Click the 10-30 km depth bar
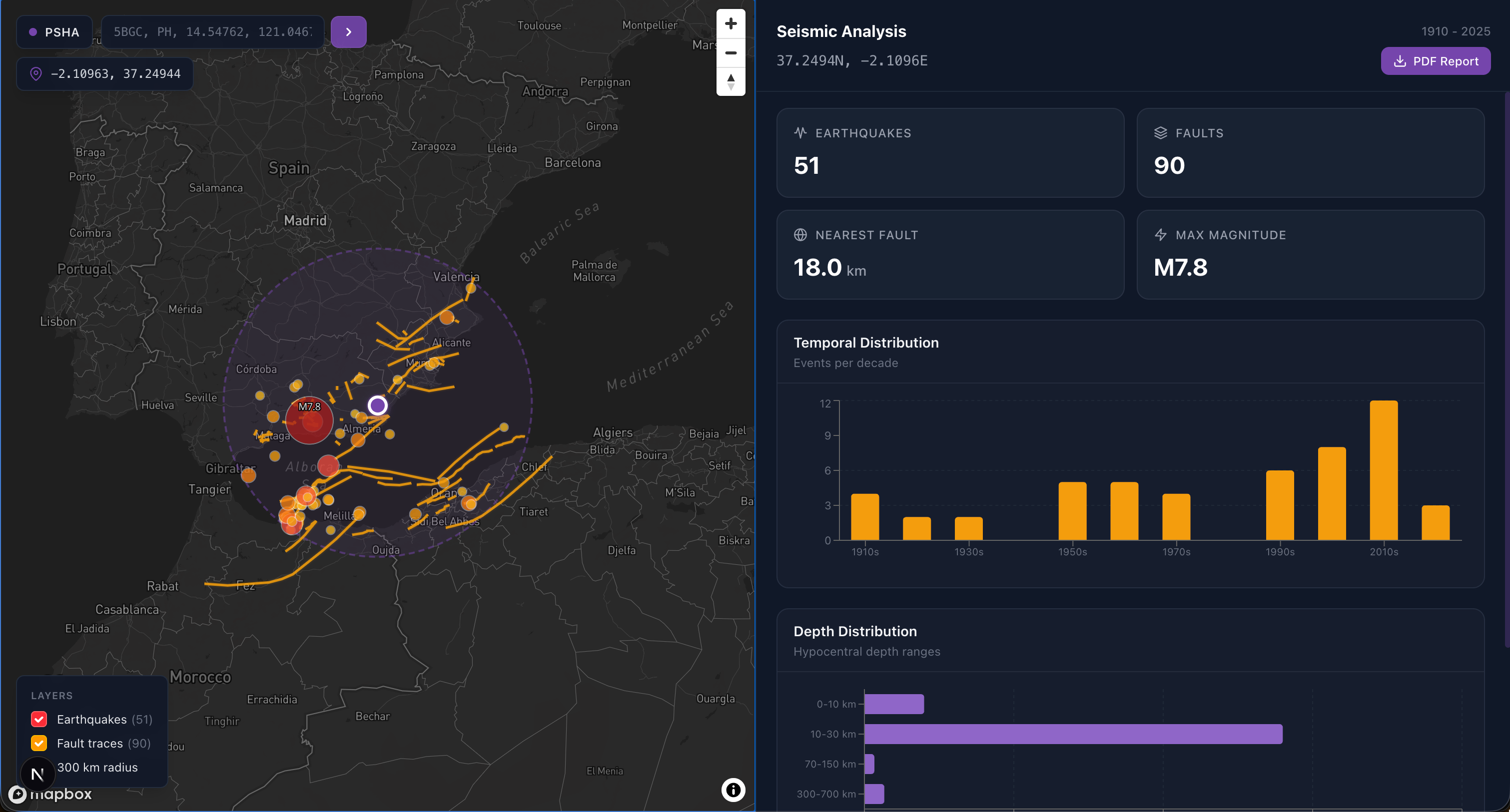Viewport: 1510px width, 812px height. point(1073,734)
